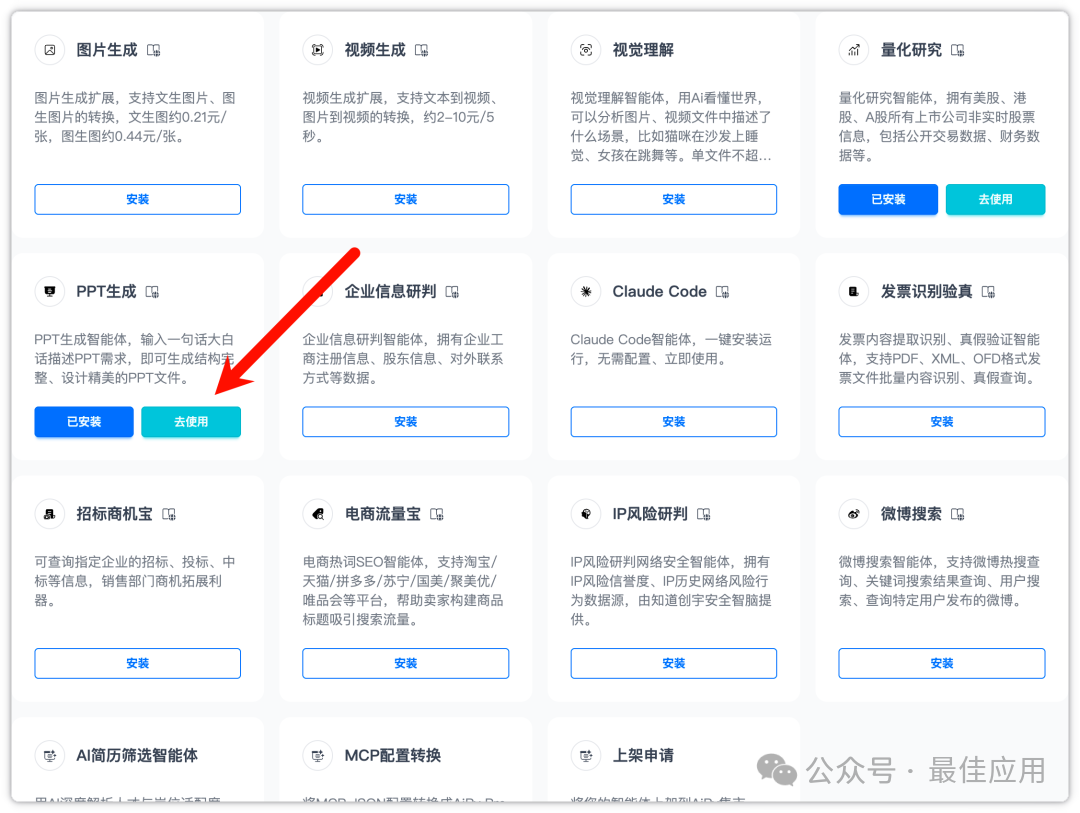
Task: Click the 微博搜索 Weibo icon
Action: (853, 514)
